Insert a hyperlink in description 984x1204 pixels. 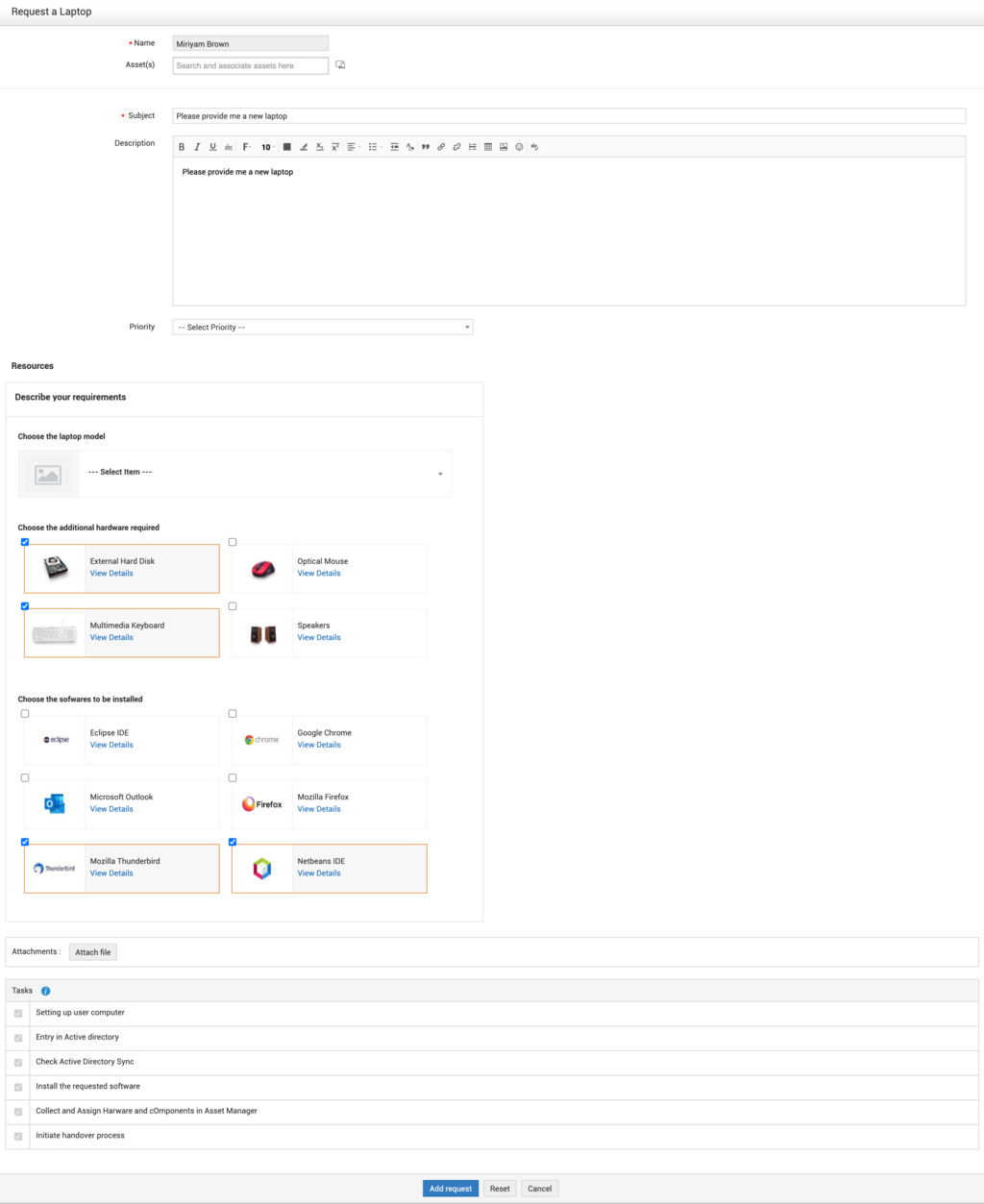pos(441,147)
